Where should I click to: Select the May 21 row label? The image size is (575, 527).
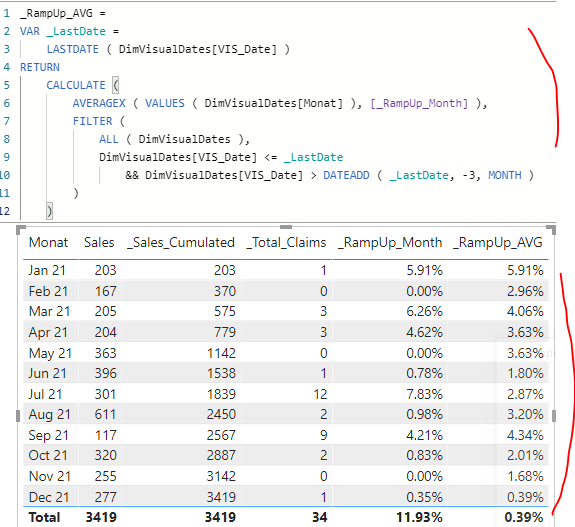(50, 353)
